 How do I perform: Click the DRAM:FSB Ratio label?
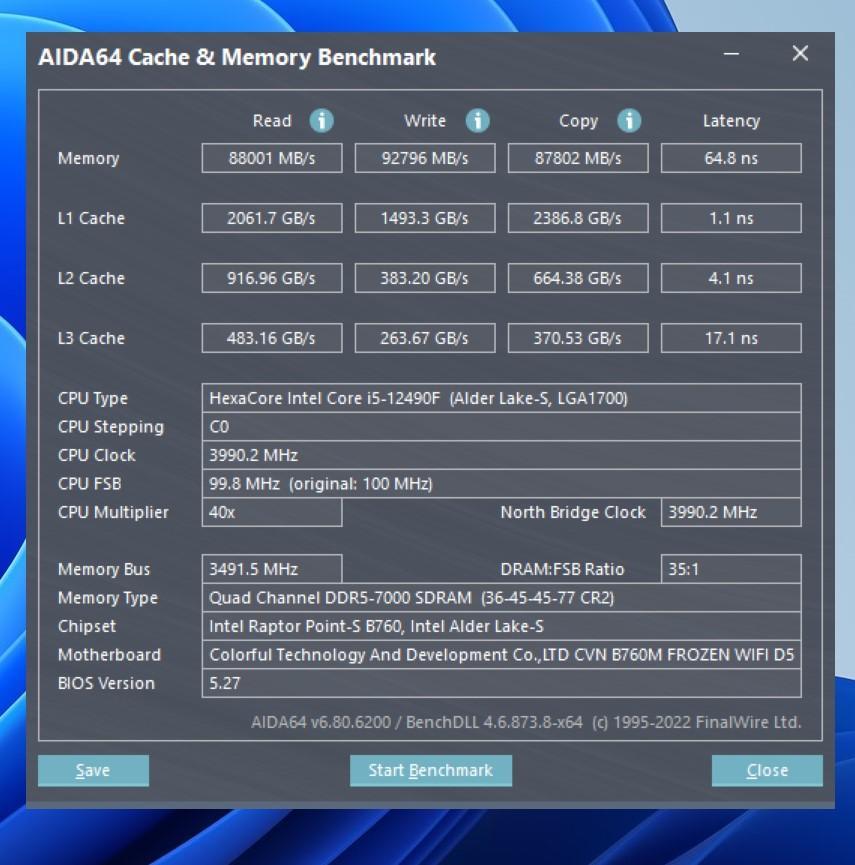click(562, 569)
